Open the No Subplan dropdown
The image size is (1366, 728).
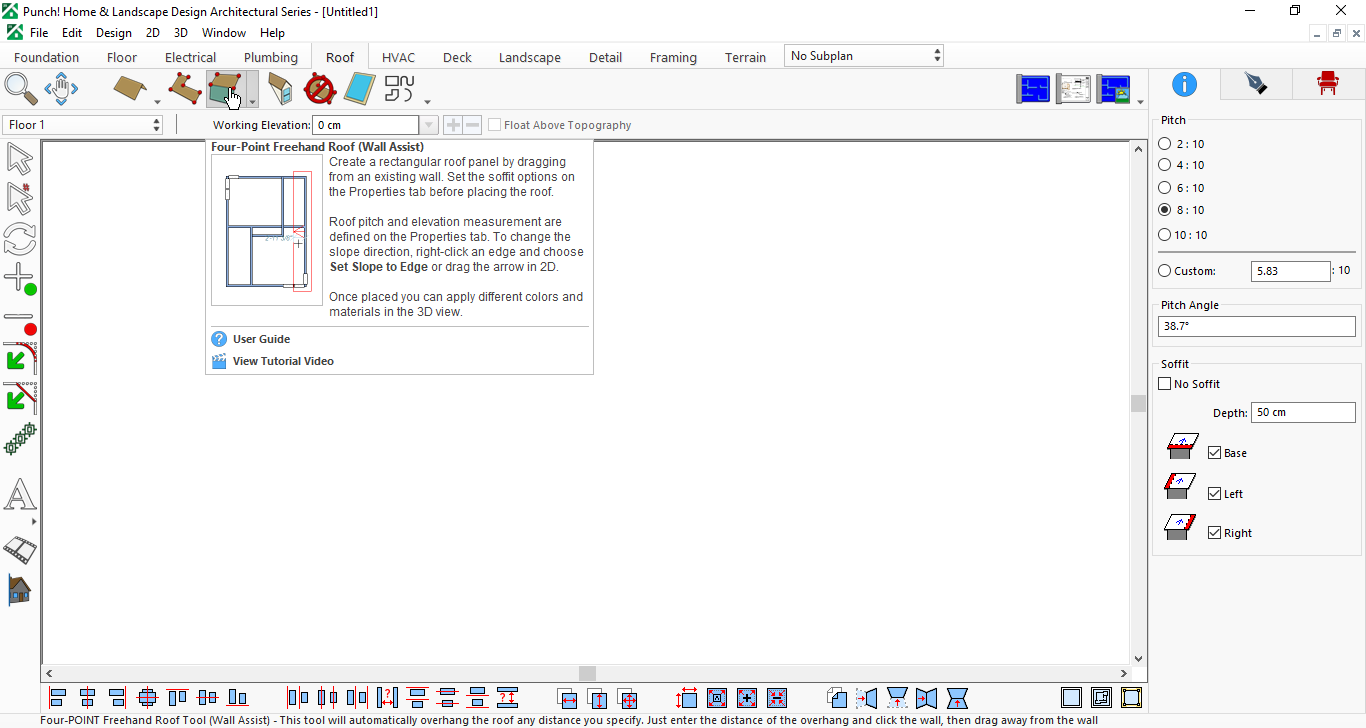(865, 56)
